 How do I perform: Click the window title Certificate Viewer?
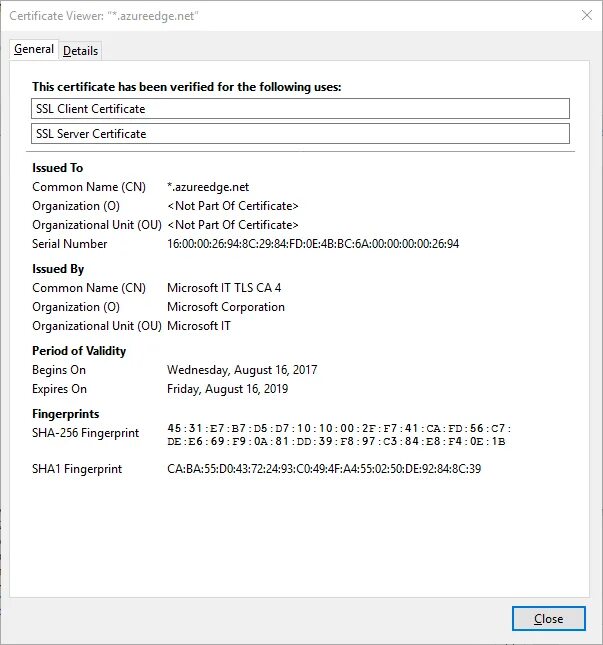104,16
